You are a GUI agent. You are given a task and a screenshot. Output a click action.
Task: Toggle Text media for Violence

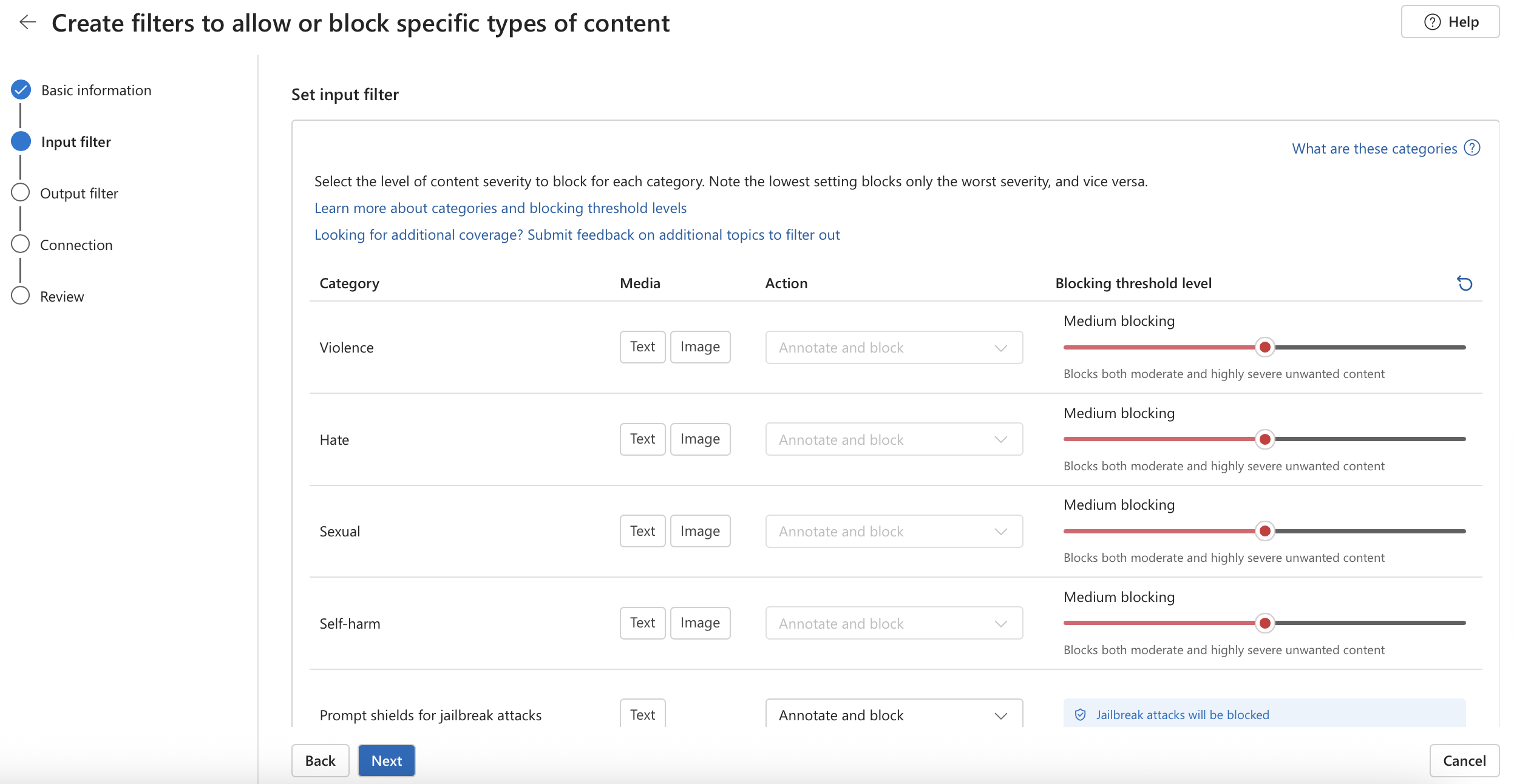tap(642, 347)
